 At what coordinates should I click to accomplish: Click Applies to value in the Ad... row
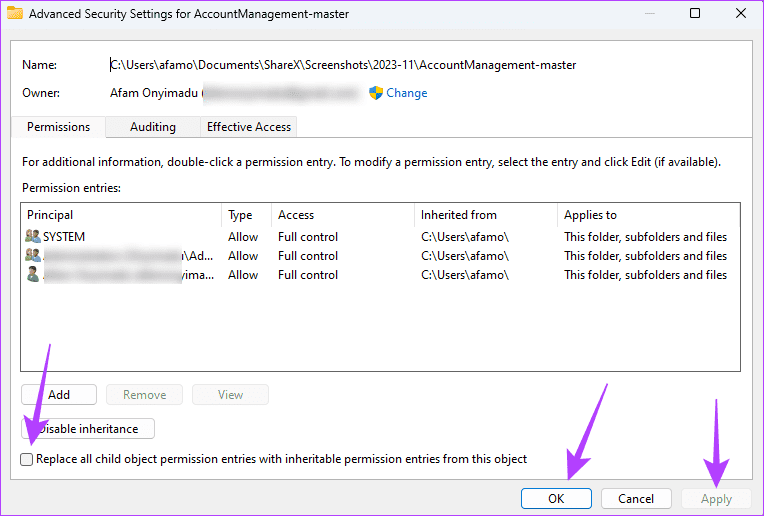646,256
